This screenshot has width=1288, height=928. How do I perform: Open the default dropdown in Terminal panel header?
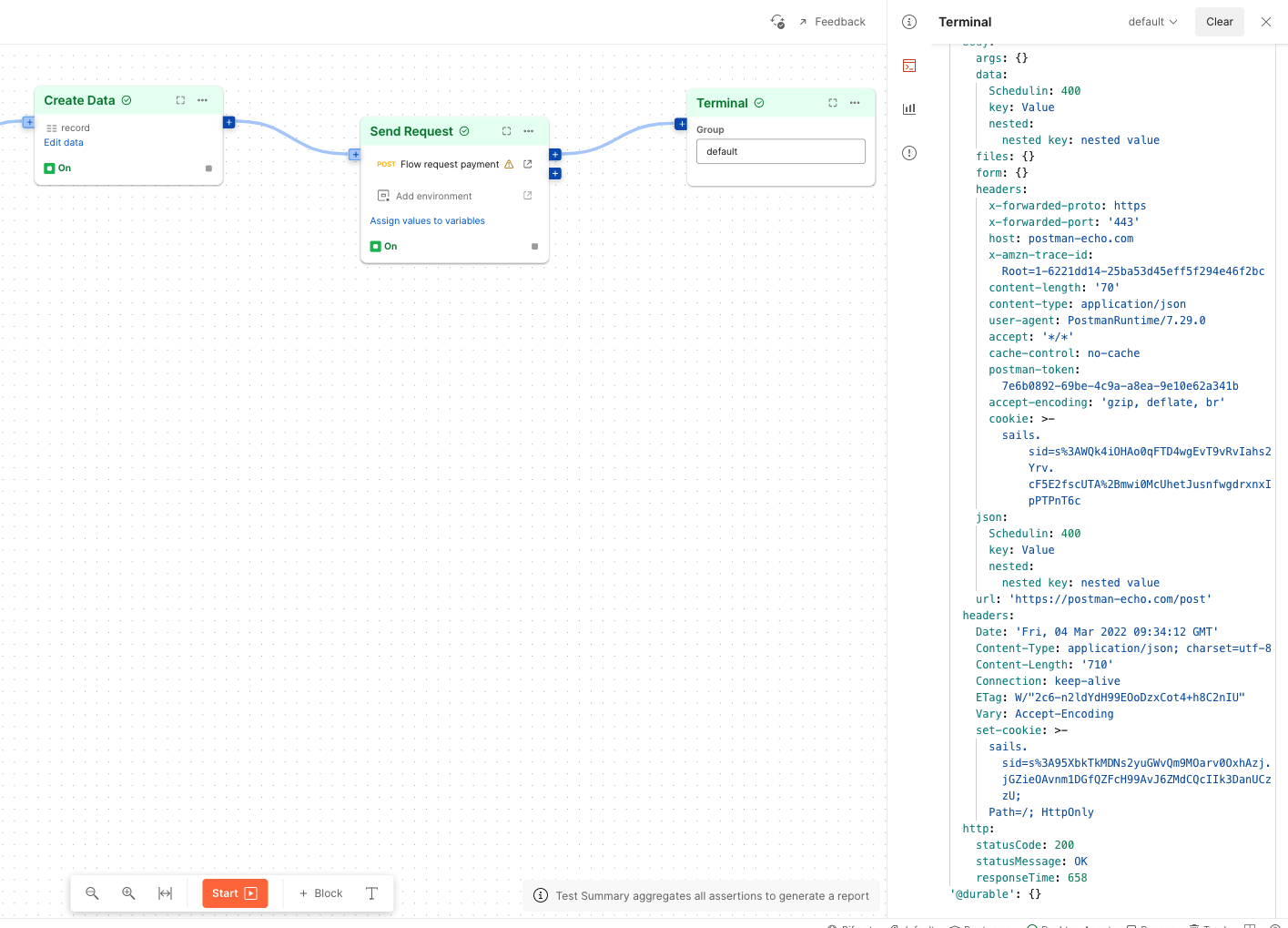coord(1151,21)
